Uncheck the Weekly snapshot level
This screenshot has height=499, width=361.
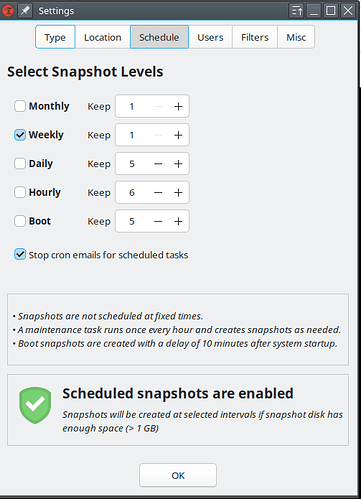tap(20, 135)
